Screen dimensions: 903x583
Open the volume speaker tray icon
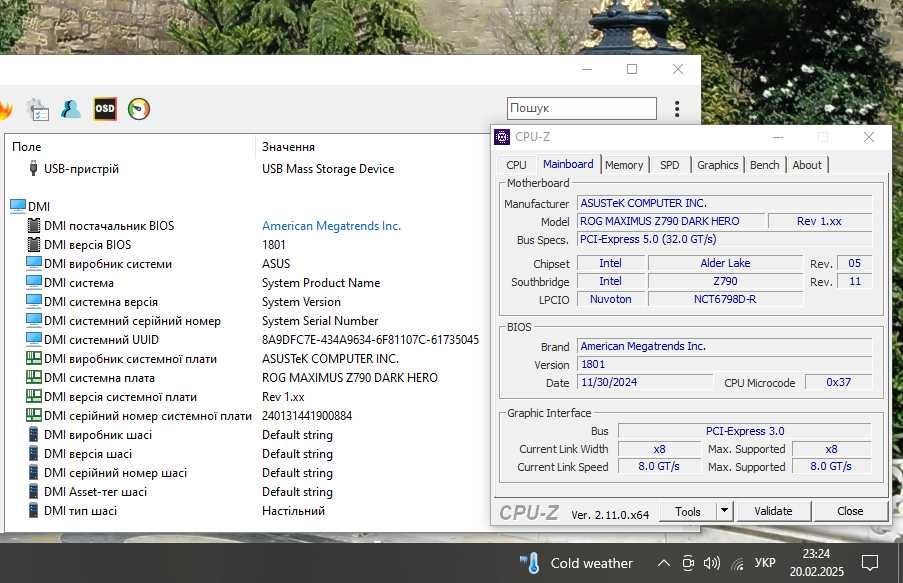pos(712,563)
